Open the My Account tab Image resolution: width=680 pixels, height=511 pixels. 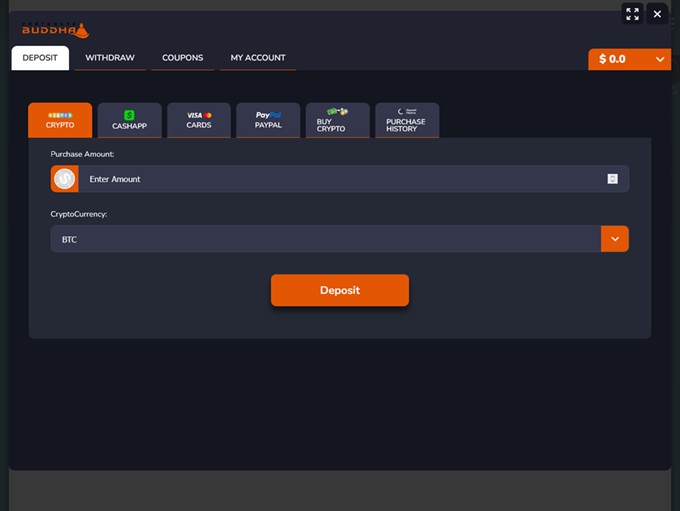pyautogui.click(x=258, y=58)
